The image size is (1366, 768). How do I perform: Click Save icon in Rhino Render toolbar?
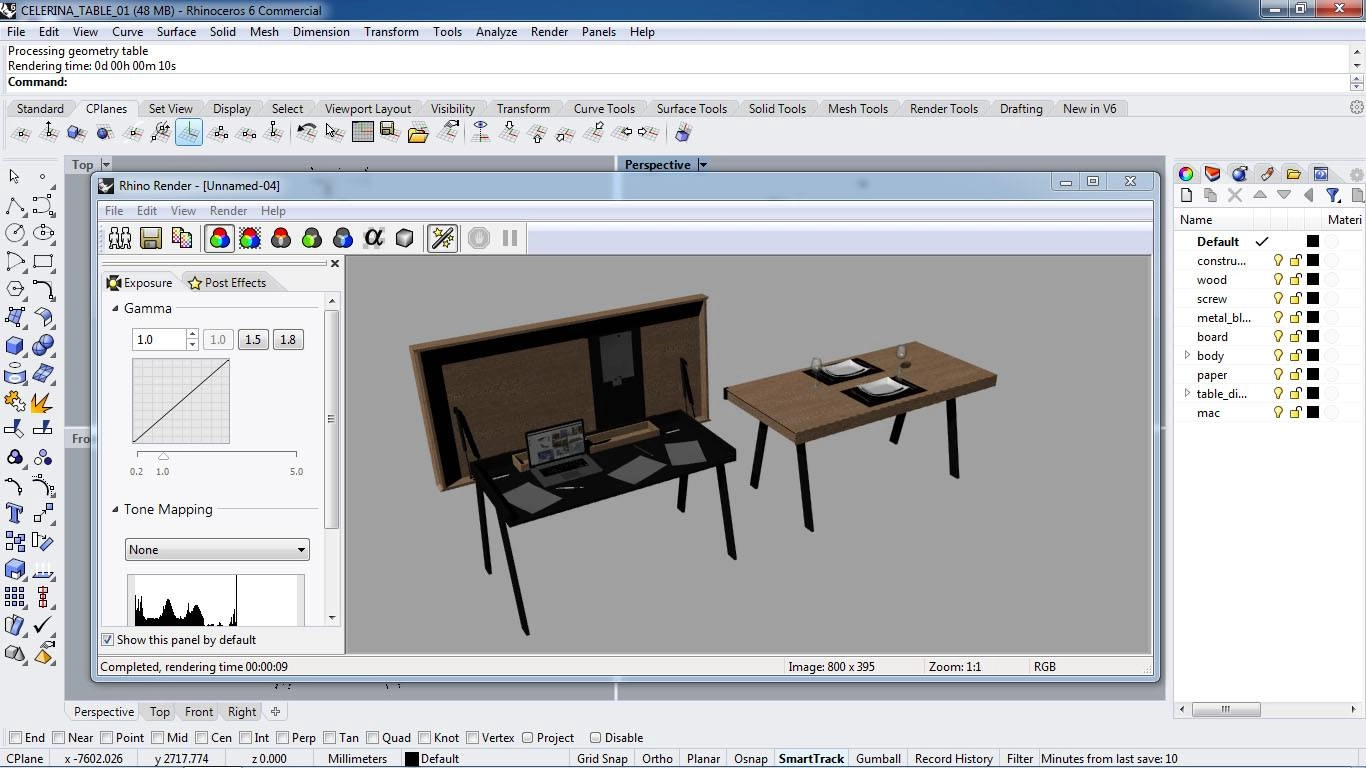click(x=151, y=238)
